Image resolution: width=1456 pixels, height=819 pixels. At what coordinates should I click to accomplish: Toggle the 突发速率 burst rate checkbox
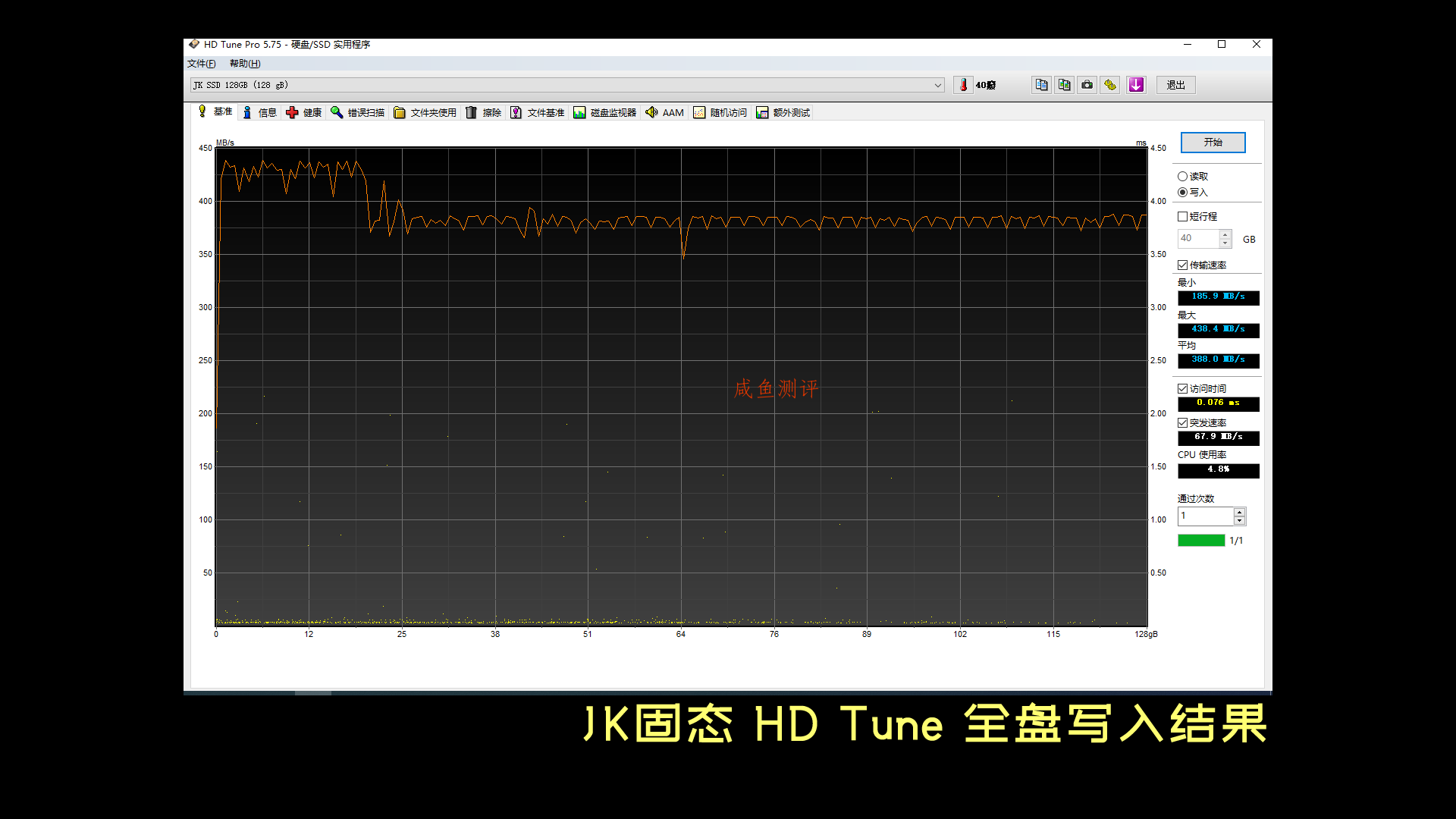coord(1182,423)
